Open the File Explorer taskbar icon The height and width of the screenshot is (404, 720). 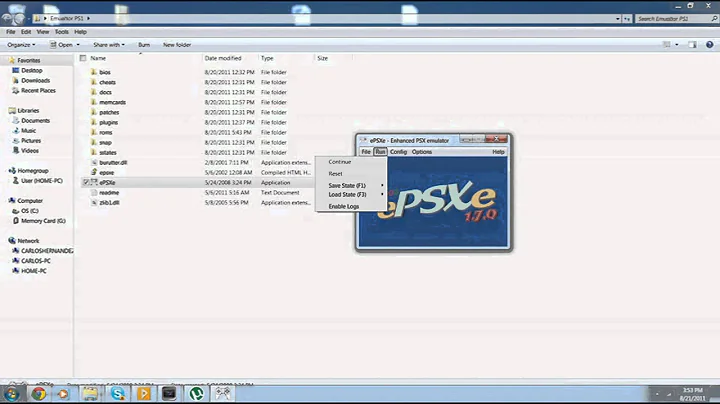tap(90, 393)
